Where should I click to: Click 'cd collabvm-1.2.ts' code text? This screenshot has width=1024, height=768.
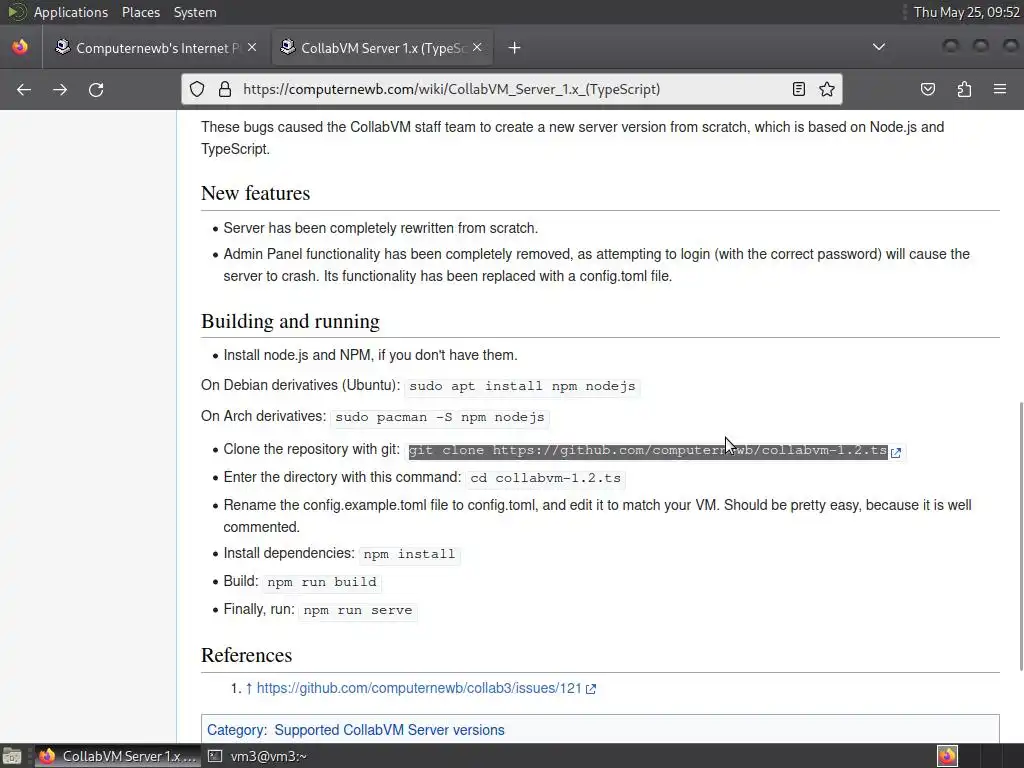click(x=545, y=478)
